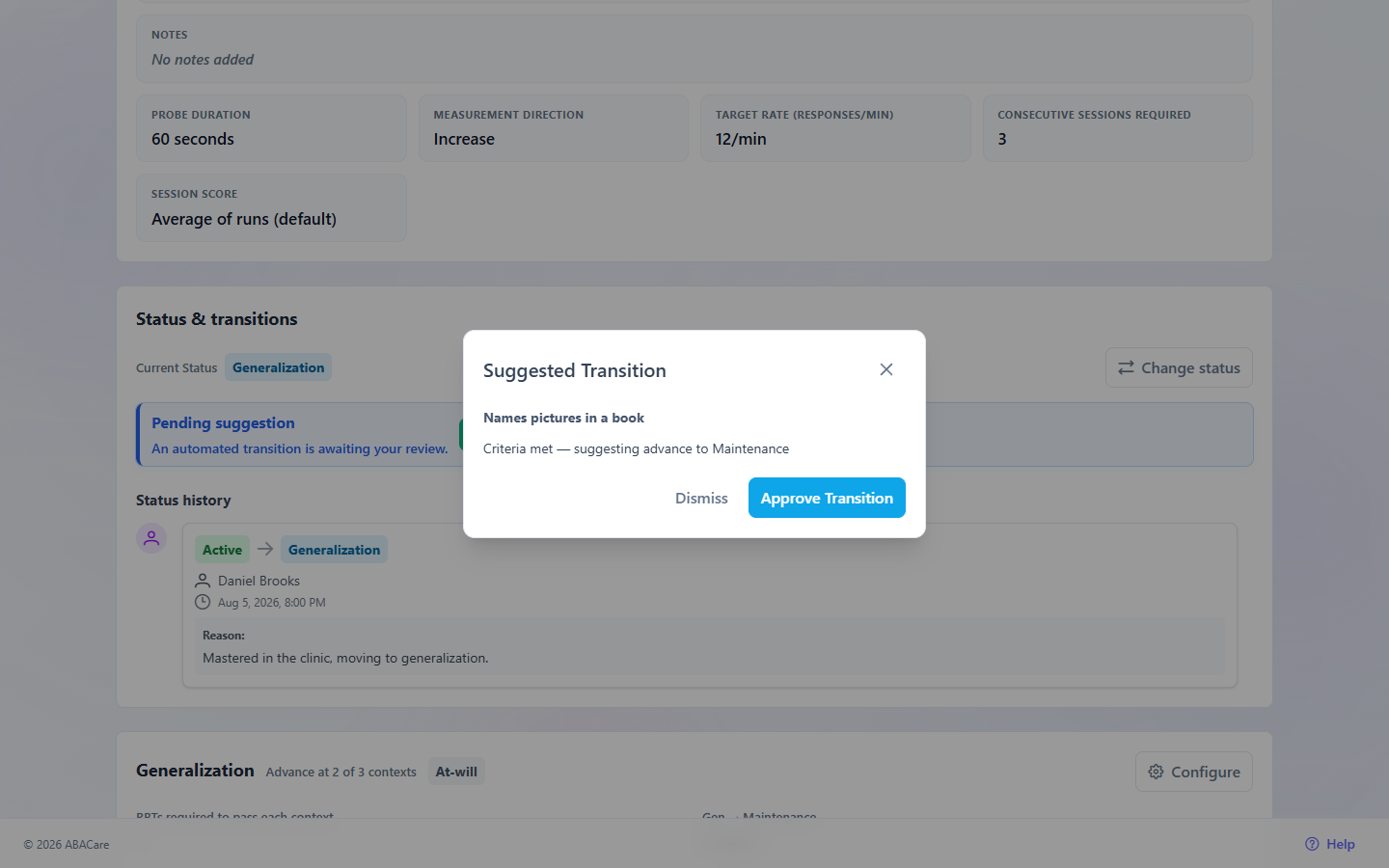Viewport: 1389px width, 868px height.
Task: Open the Change status button
Action: pyautogui.click(x=1179, y=367)
